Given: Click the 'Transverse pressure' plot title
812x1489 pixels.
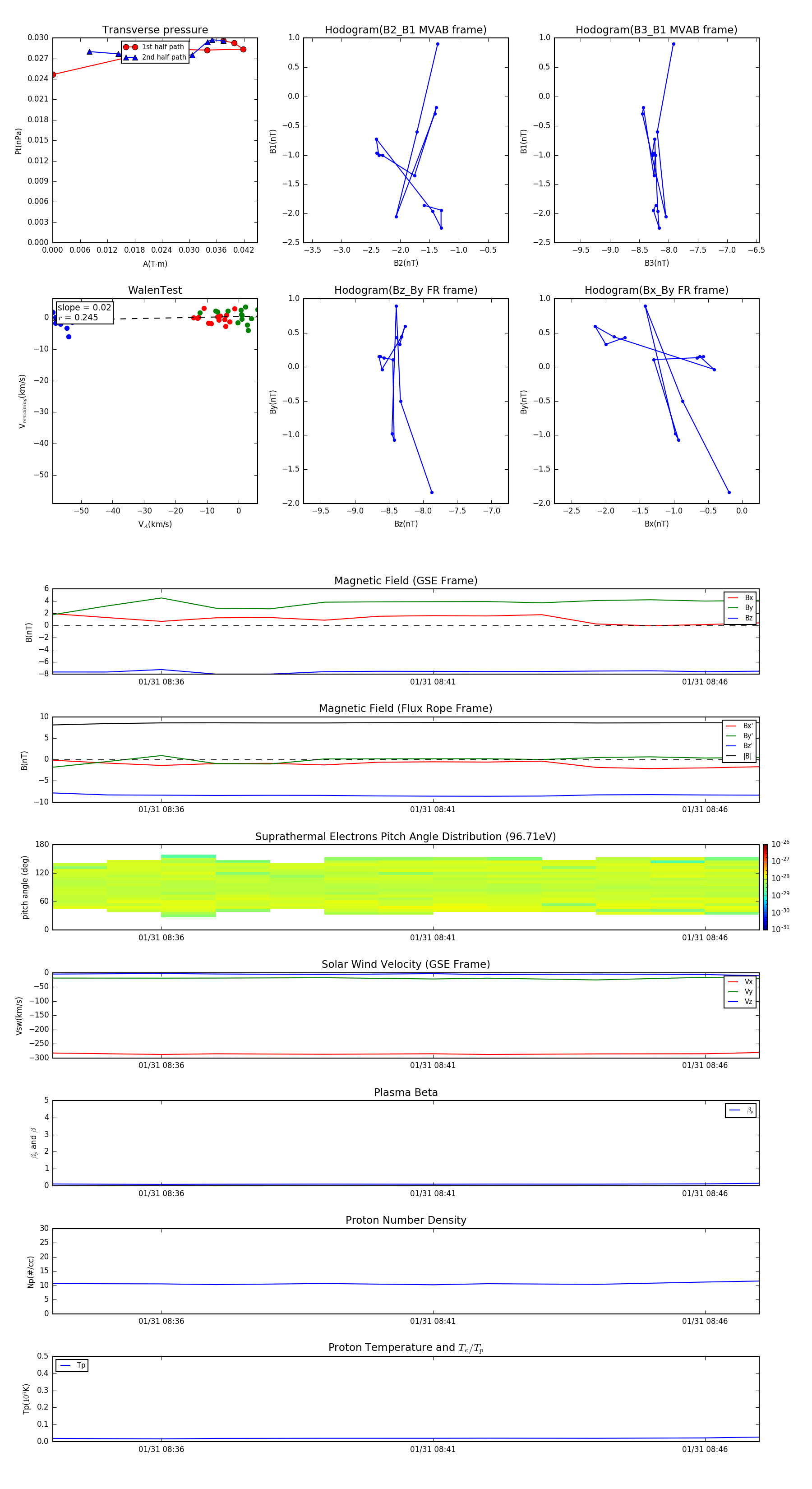Looking at the screenshot, I should (155, 30).
